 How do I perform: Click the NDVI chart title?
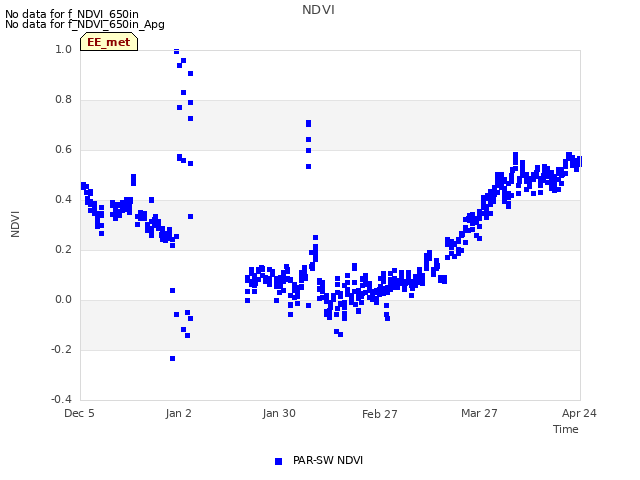(x=318, y=10)
